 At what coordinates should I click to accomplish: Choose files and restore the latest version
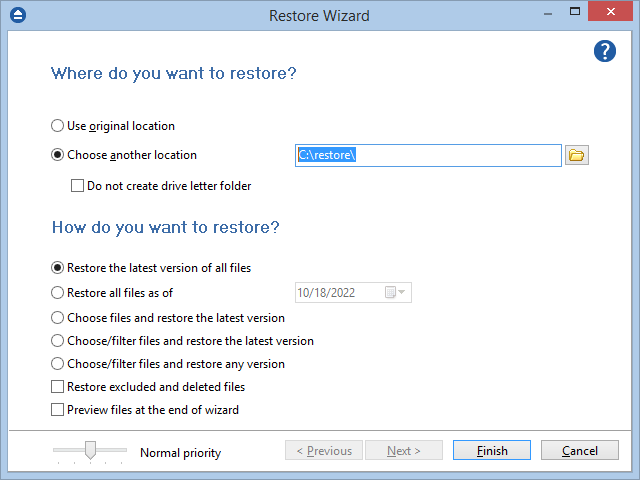point(57,318)
